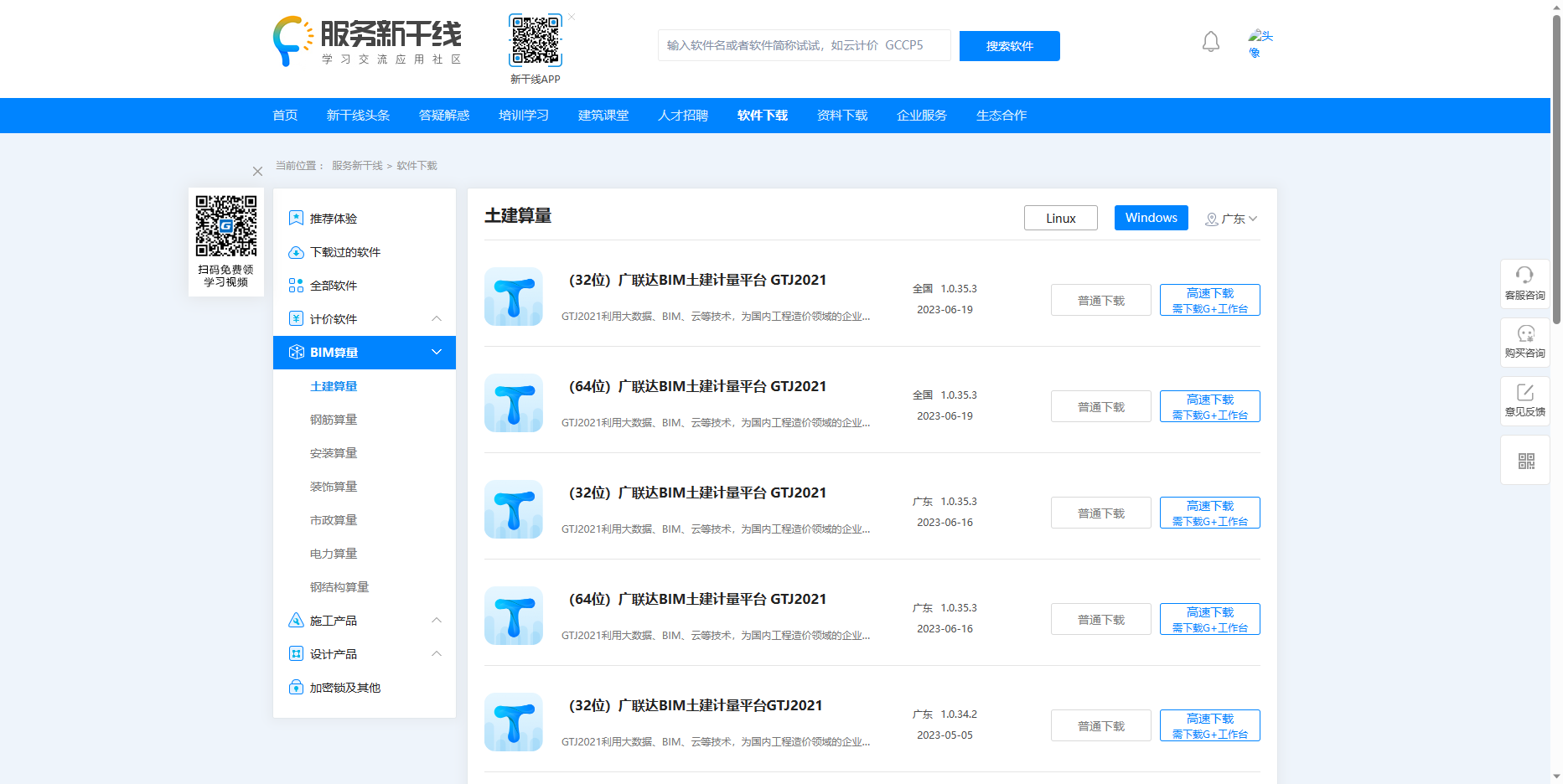Click the 广东 2023-06-16 (32位) GTJ2021 icon
Screen dimensions: 1563x784
pos(514,509)
